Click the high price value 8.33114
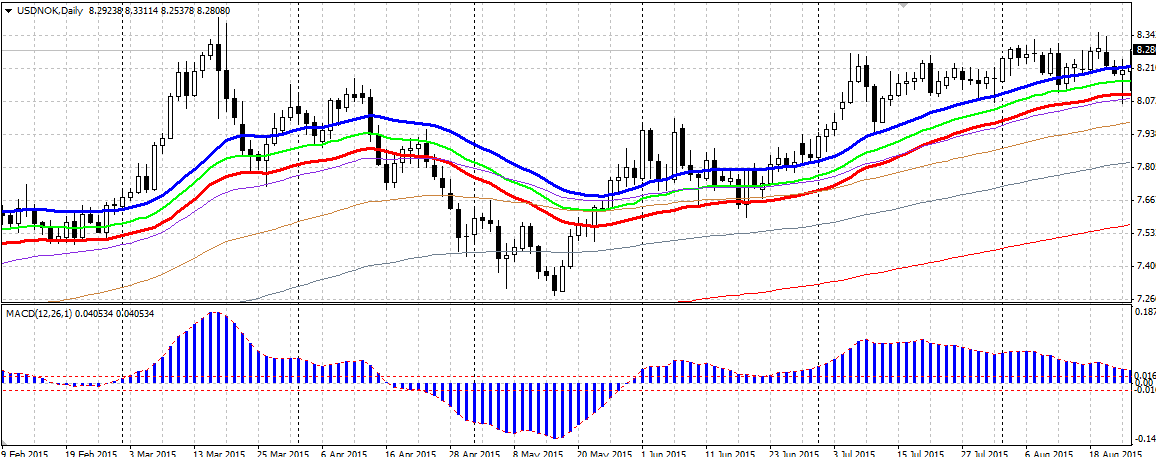The width and height of the screenshot is (1156, 466). click(x=142, y=10)
